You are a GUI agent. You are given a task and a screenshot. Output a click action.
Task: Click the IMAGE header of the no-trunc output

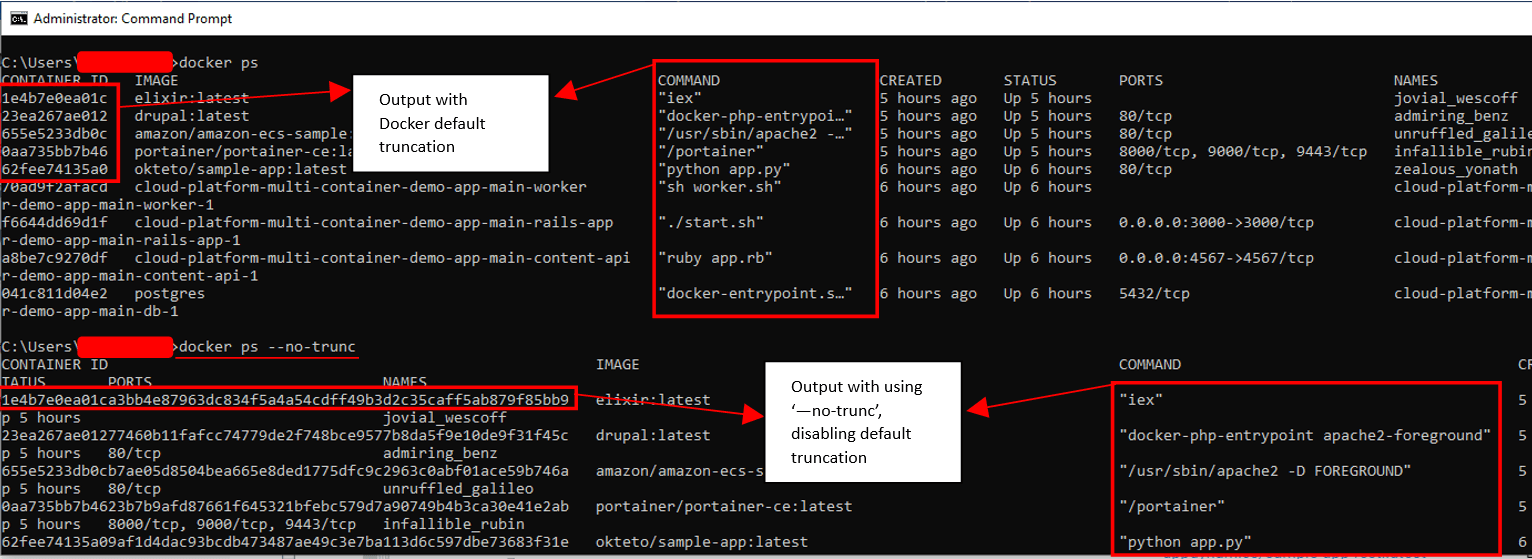point(618,365)
